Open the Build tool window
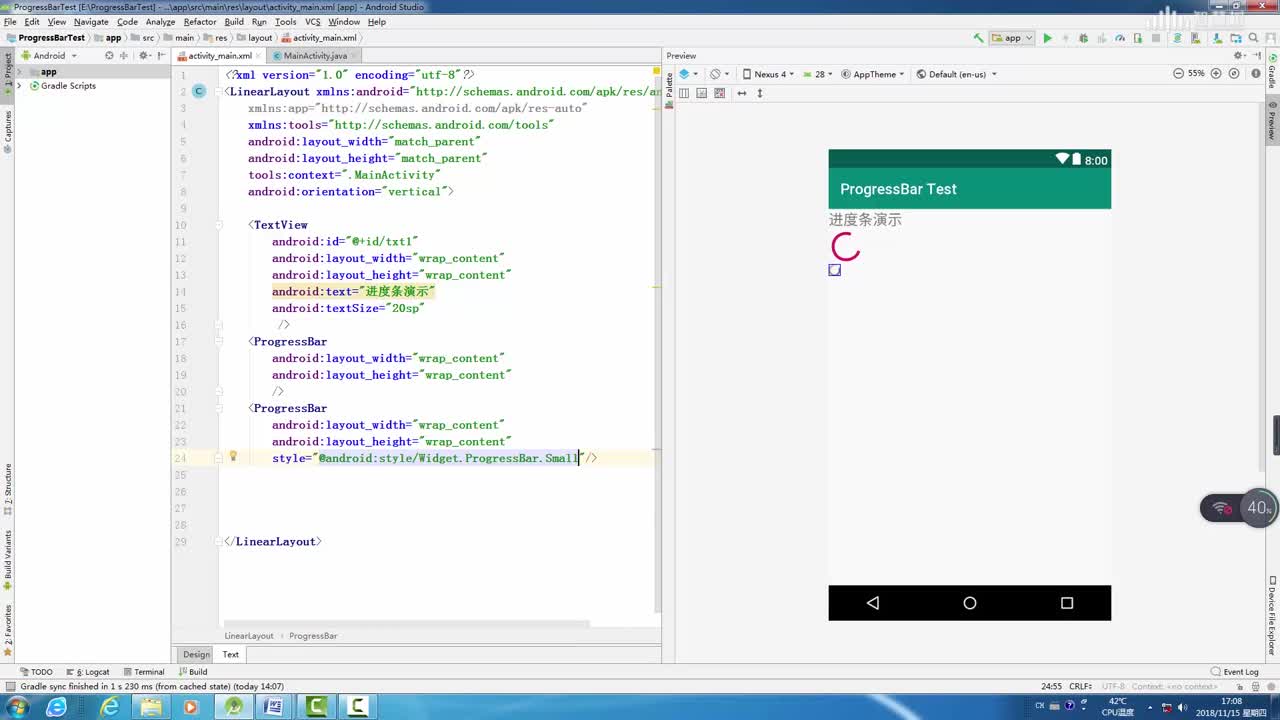 pyautogui.click(x=192, y=672)
